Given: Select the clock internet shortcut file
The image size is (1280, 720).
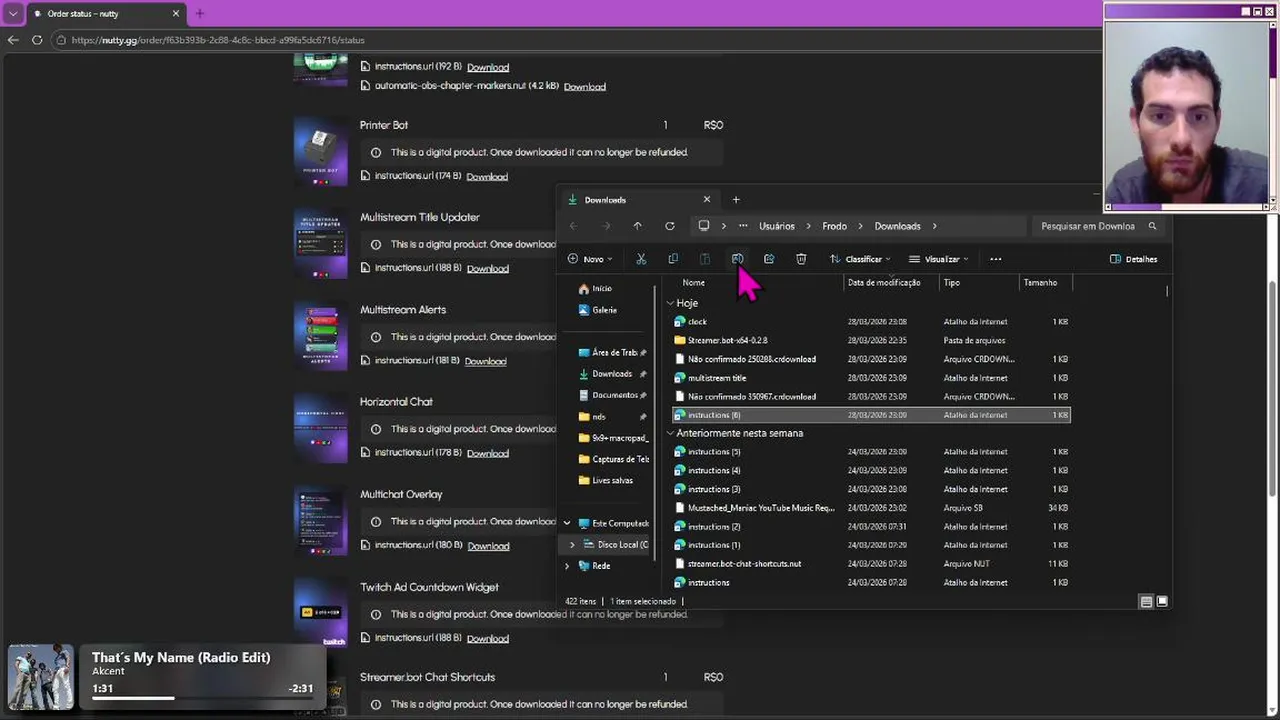Looking at the screenshot, I should tap(697, 322).
